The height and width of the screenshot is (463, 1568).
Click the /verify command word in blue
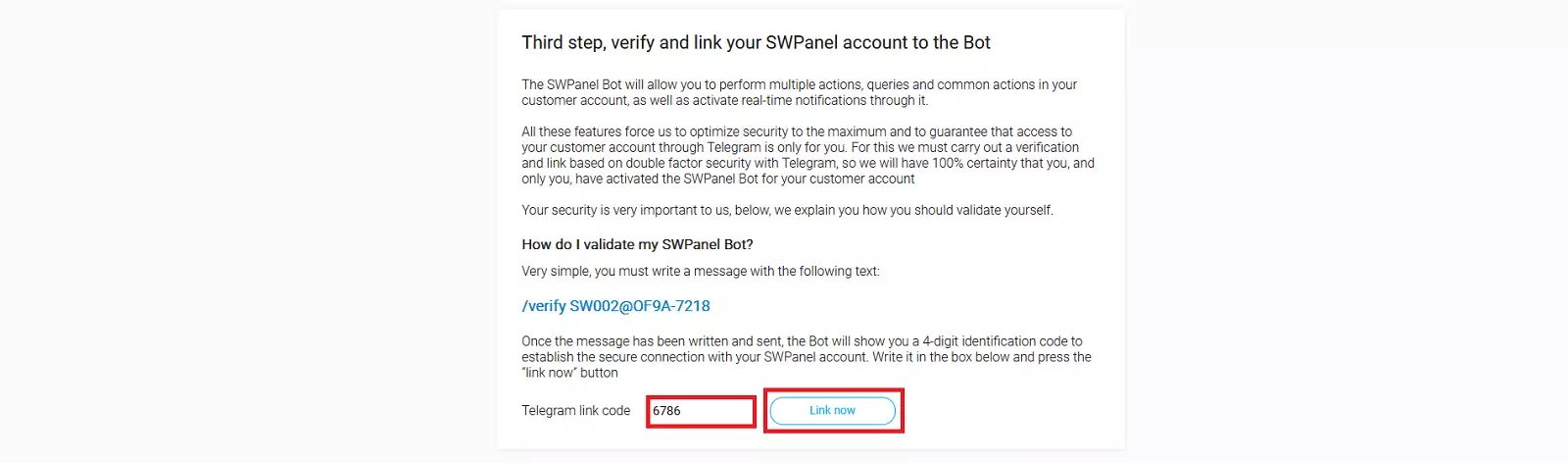(x=544, y=306)
